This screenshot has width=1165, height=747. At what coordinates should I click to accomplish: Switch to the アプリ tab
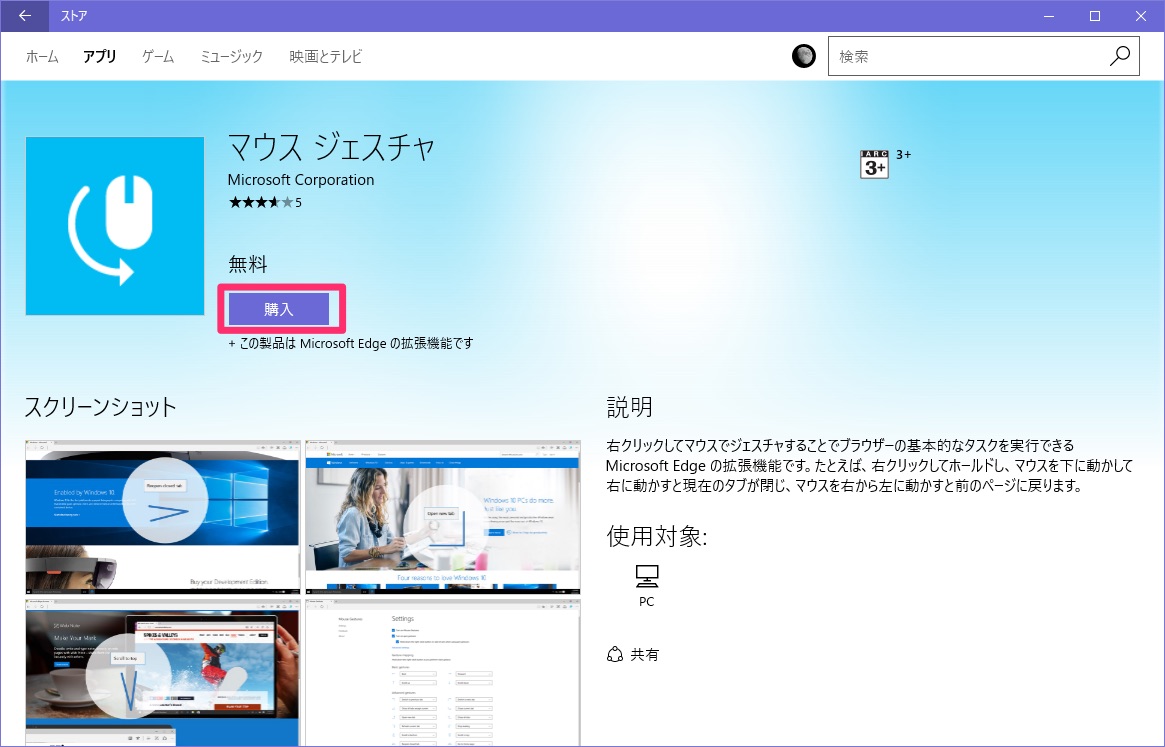coord(100,56)
